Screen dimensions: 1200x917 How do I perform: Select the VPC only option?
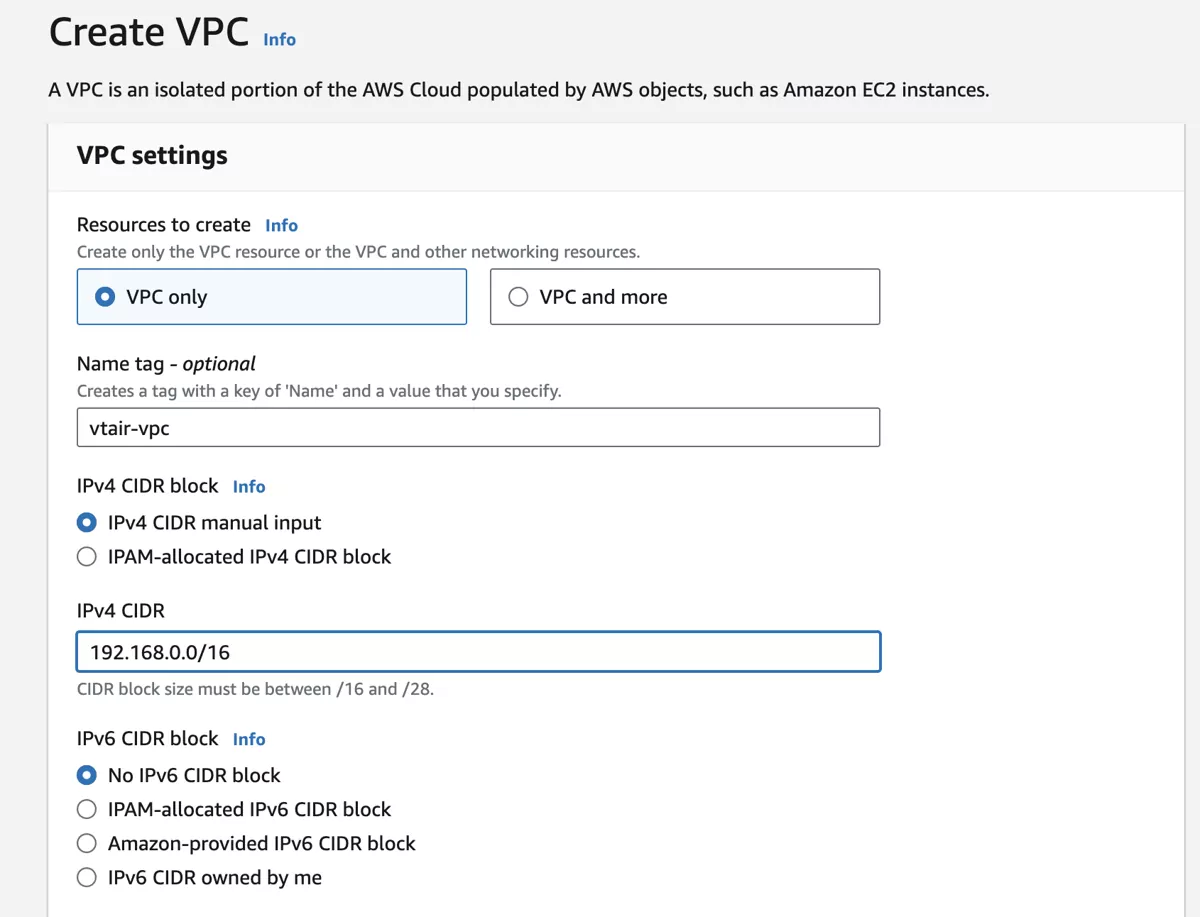pyautogui.click(x=105, y=297)
